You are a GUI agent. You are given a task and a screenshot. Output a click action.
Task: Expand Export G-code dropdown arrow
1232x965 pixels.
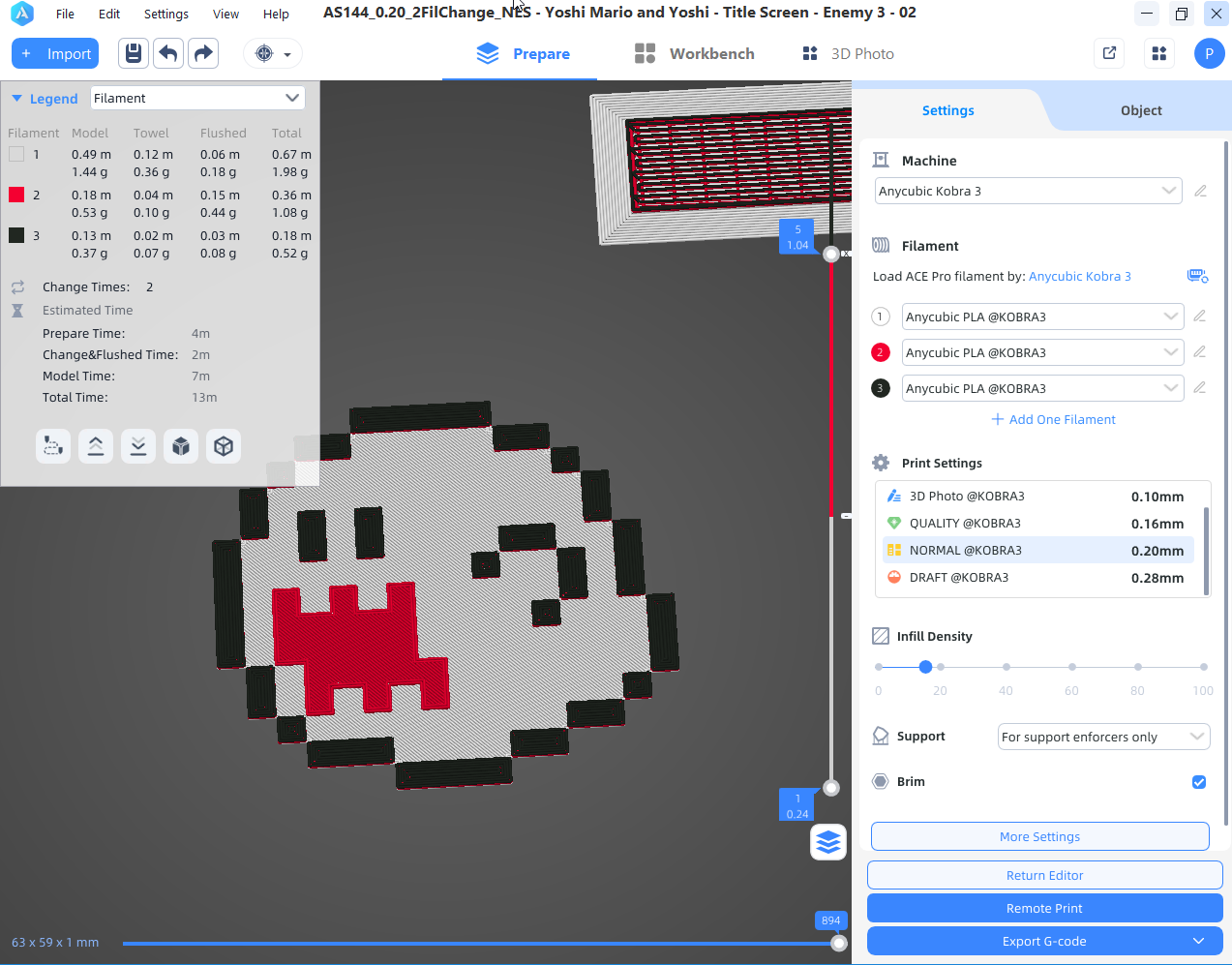click(1199, 941)
